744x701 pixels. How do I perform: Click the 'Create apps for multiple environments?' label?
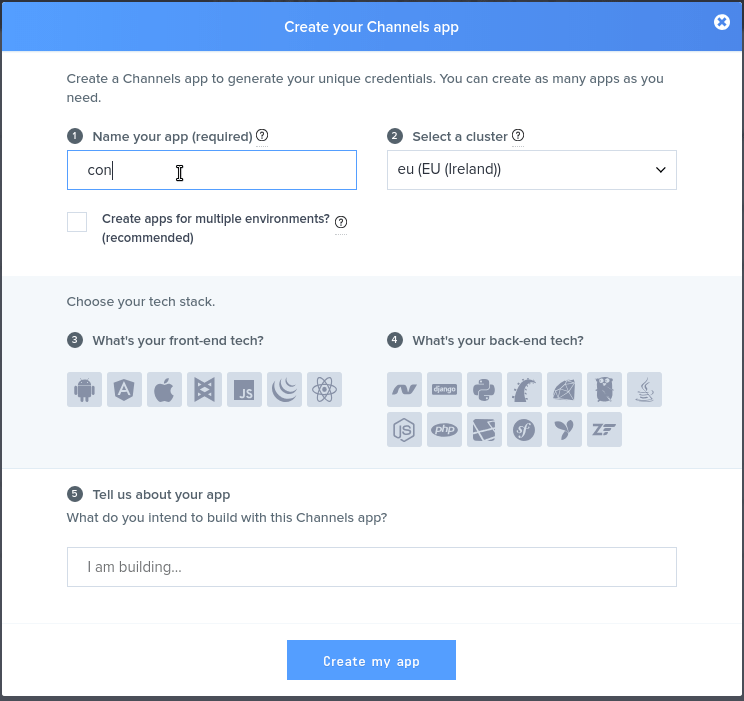tap(216, 228)
